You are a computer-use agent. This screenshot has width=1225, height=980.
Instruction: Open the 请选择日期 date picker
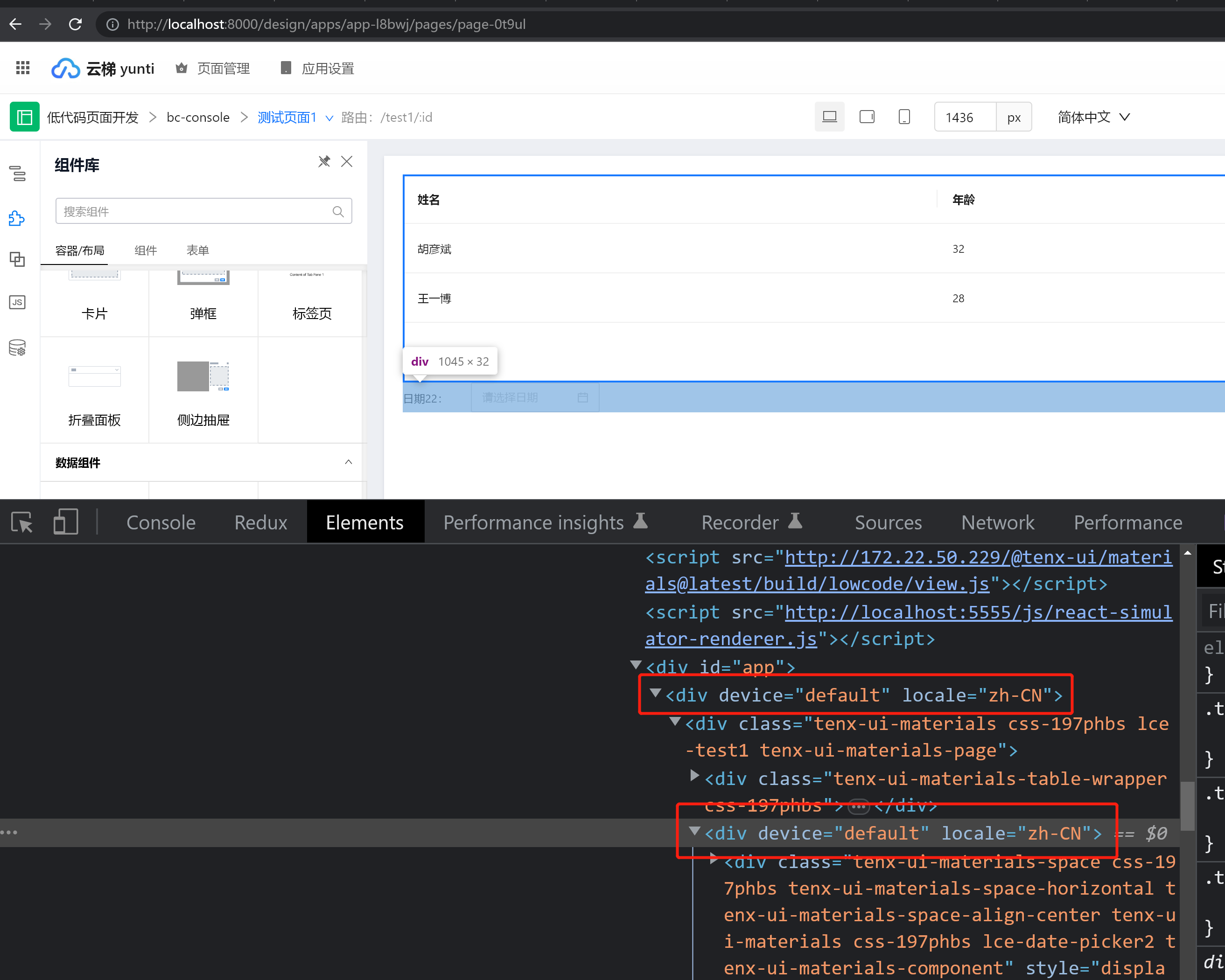point(535,397)
